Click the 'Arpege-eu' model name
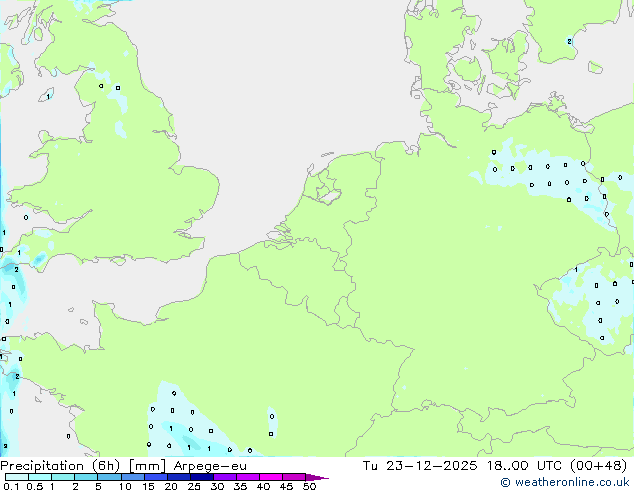The image size is (634, 490). pos(210,466)
